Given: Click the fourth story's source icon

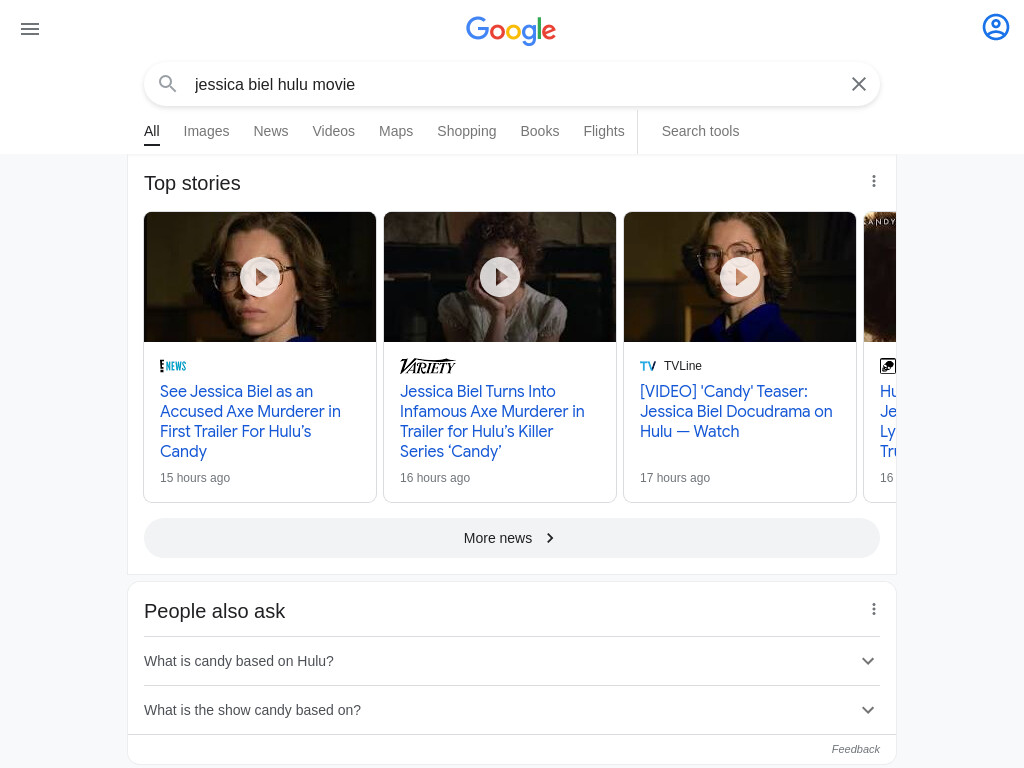Looking at the screenshot, I should click(888, 366).
